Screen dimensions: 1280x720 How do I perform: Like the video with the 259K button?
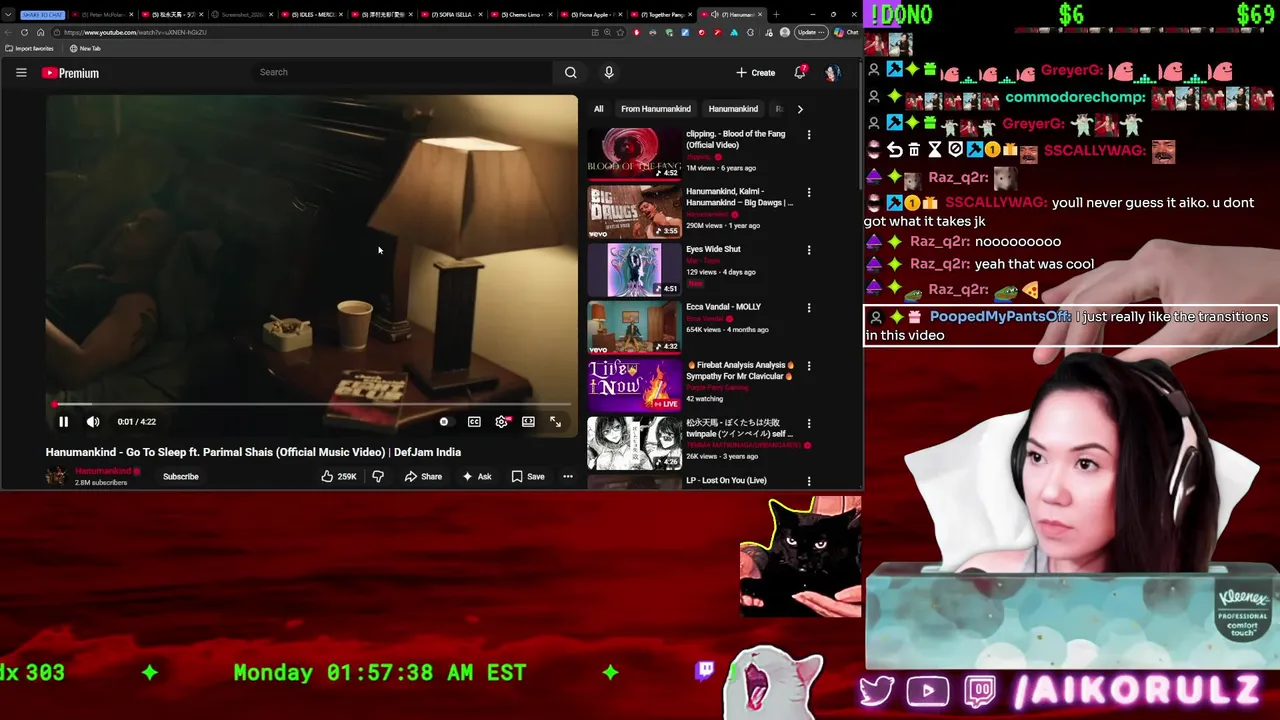point(339,477)
